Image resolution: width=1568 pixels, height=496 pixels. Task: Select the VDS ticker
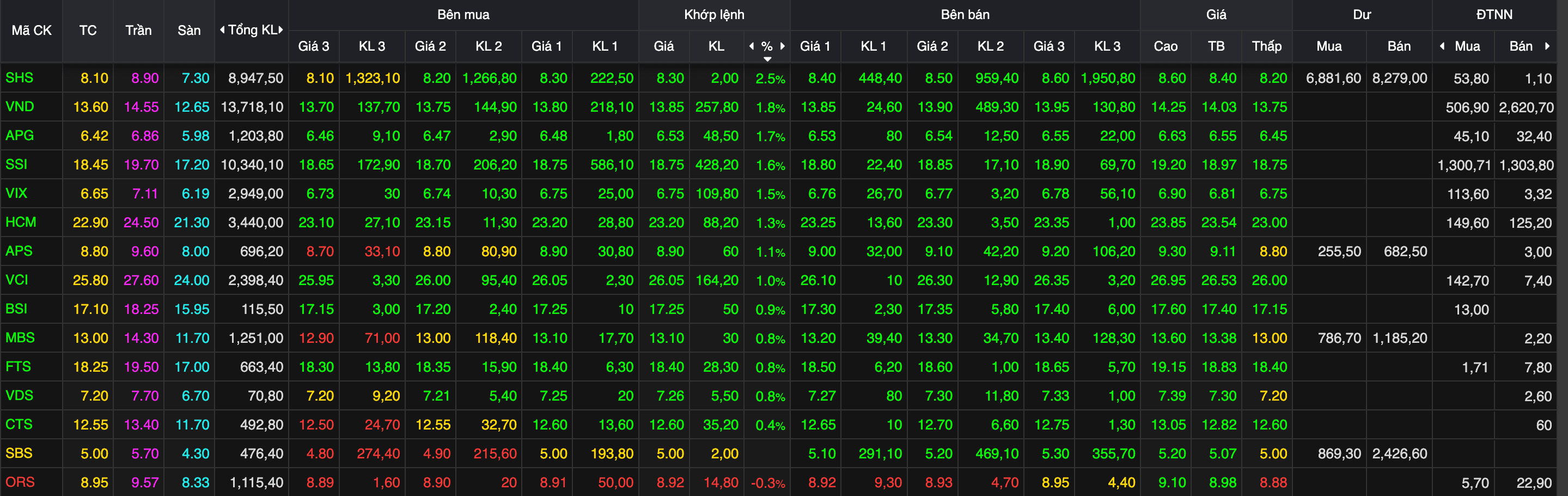click(20, 396)
